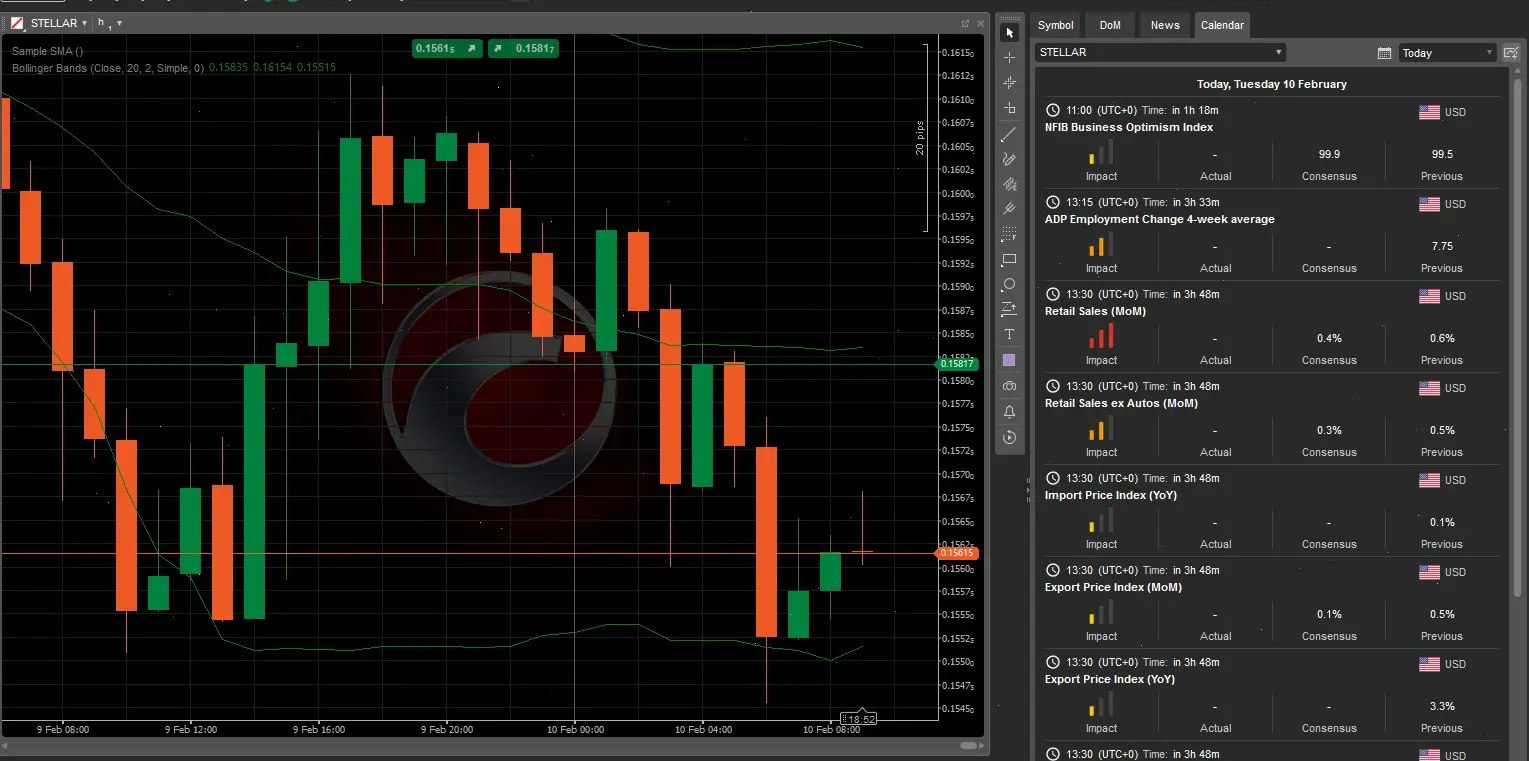Select the parallel channel tool
Viewport: 1529px width, 761px height.
tap(1009, 209)
